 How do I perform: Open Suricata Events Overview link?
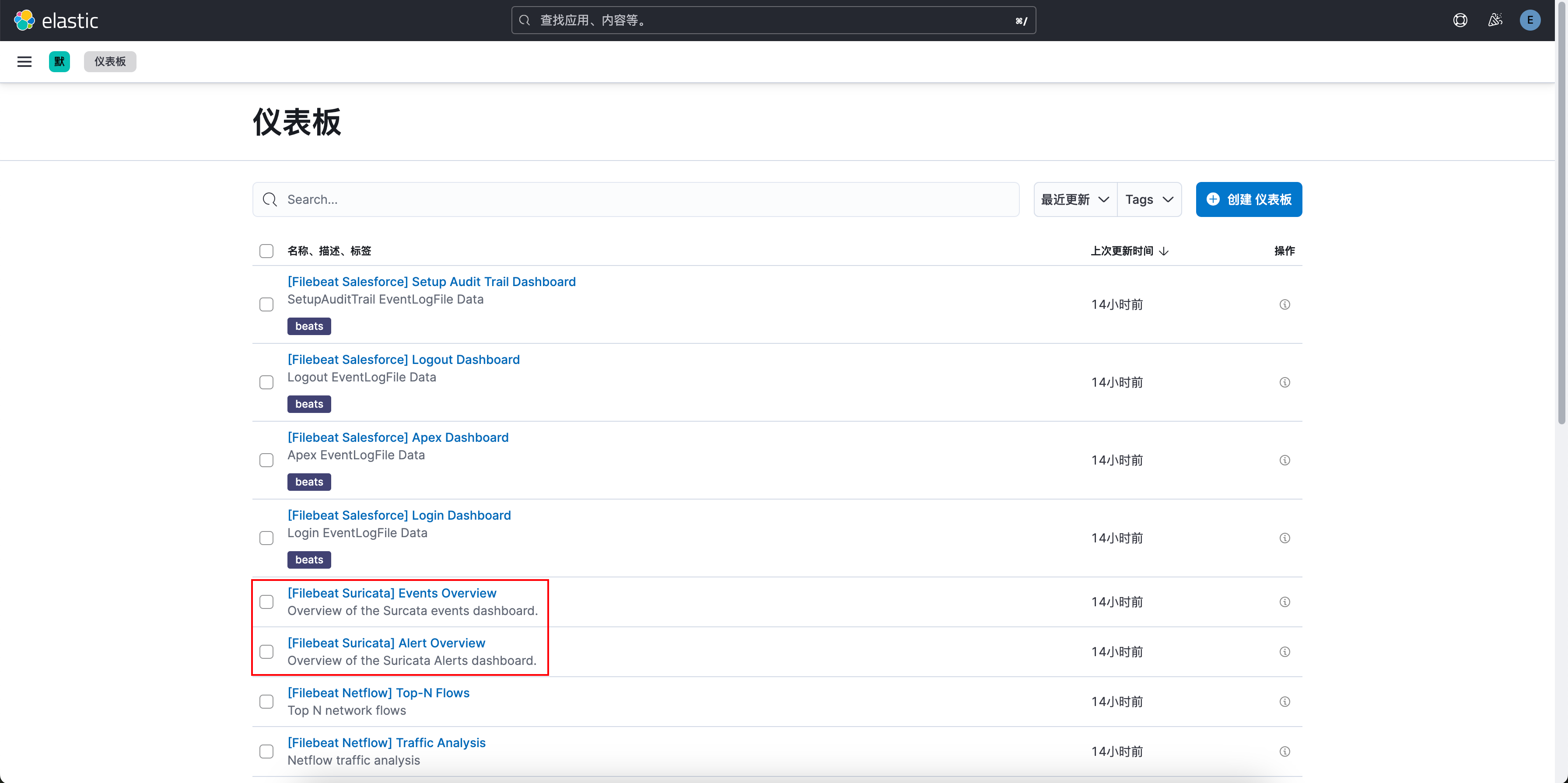point(392,593)
